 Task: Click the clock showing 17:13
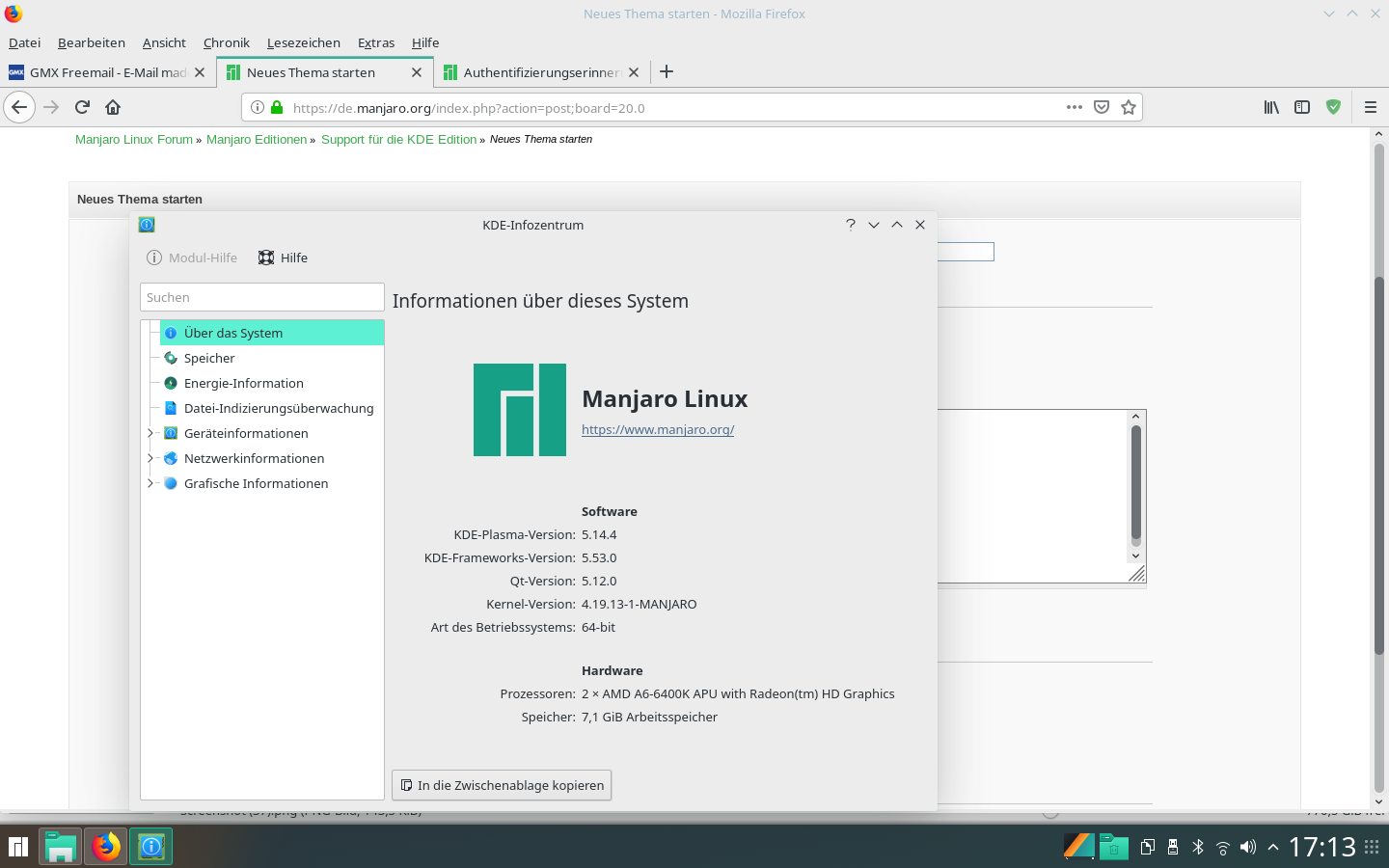1322,847
